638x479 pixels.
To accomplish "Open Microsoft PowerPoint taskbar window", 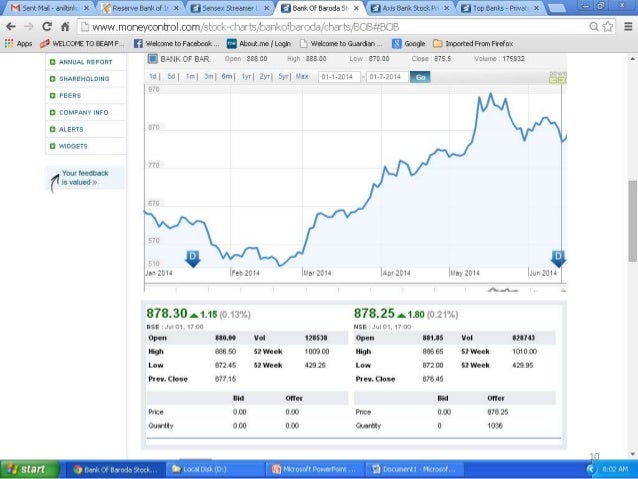I will 315,469.
